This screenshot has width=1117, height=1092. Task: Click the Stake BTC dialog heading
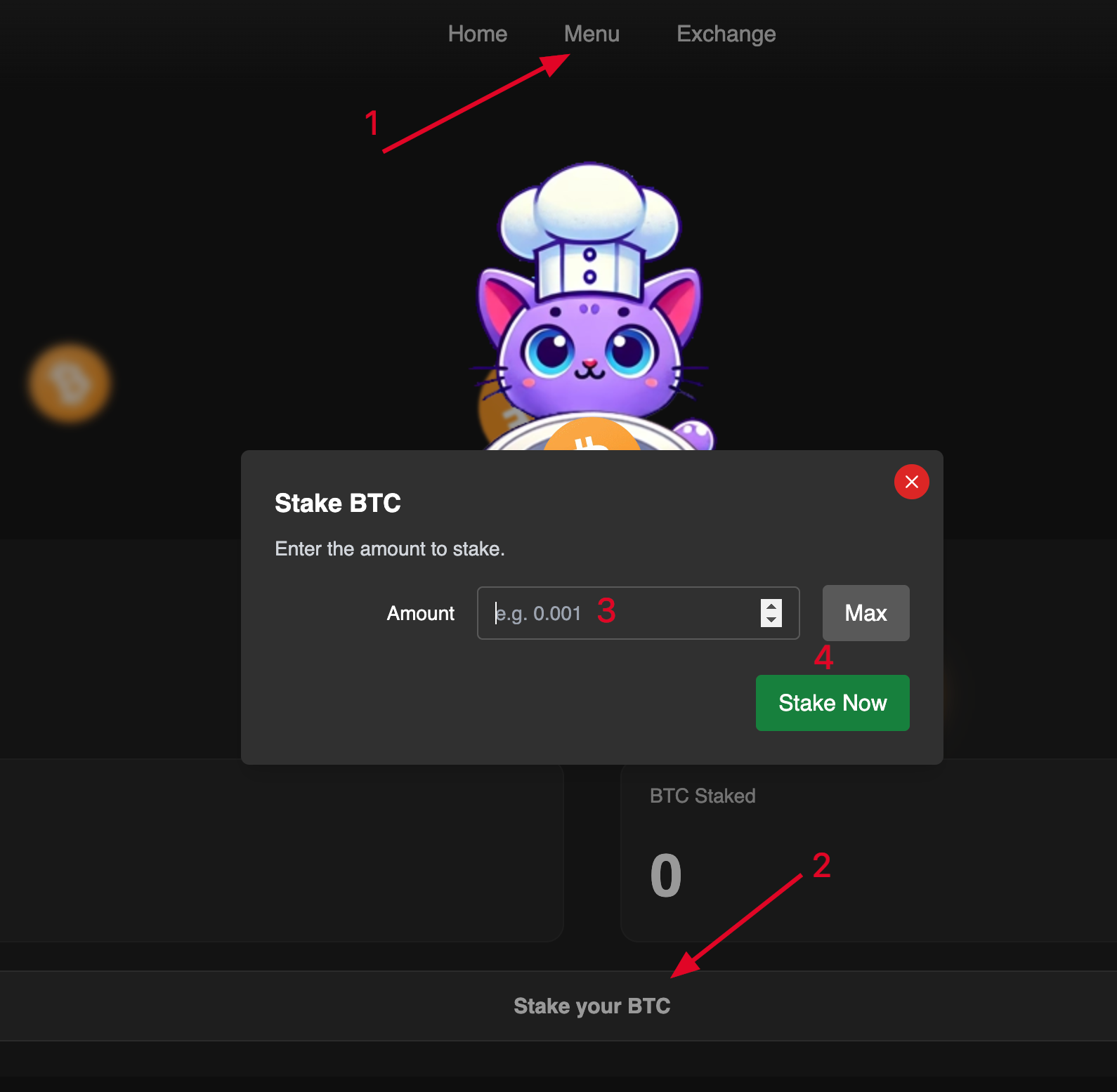[x=337, y=503]
